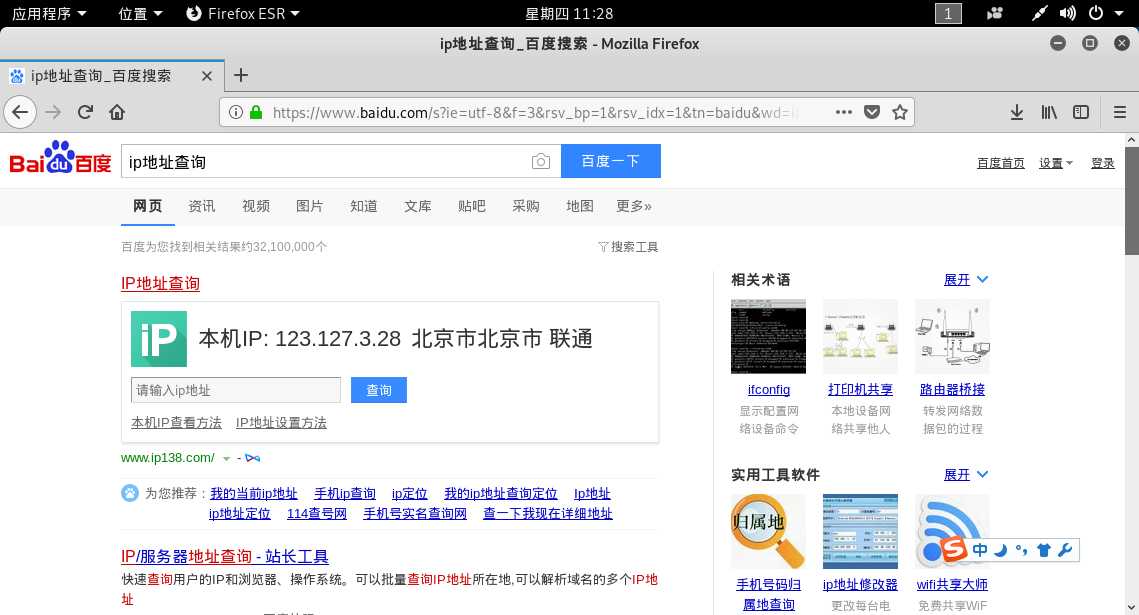Open the 位置 menu

click(x=140, y=13)
